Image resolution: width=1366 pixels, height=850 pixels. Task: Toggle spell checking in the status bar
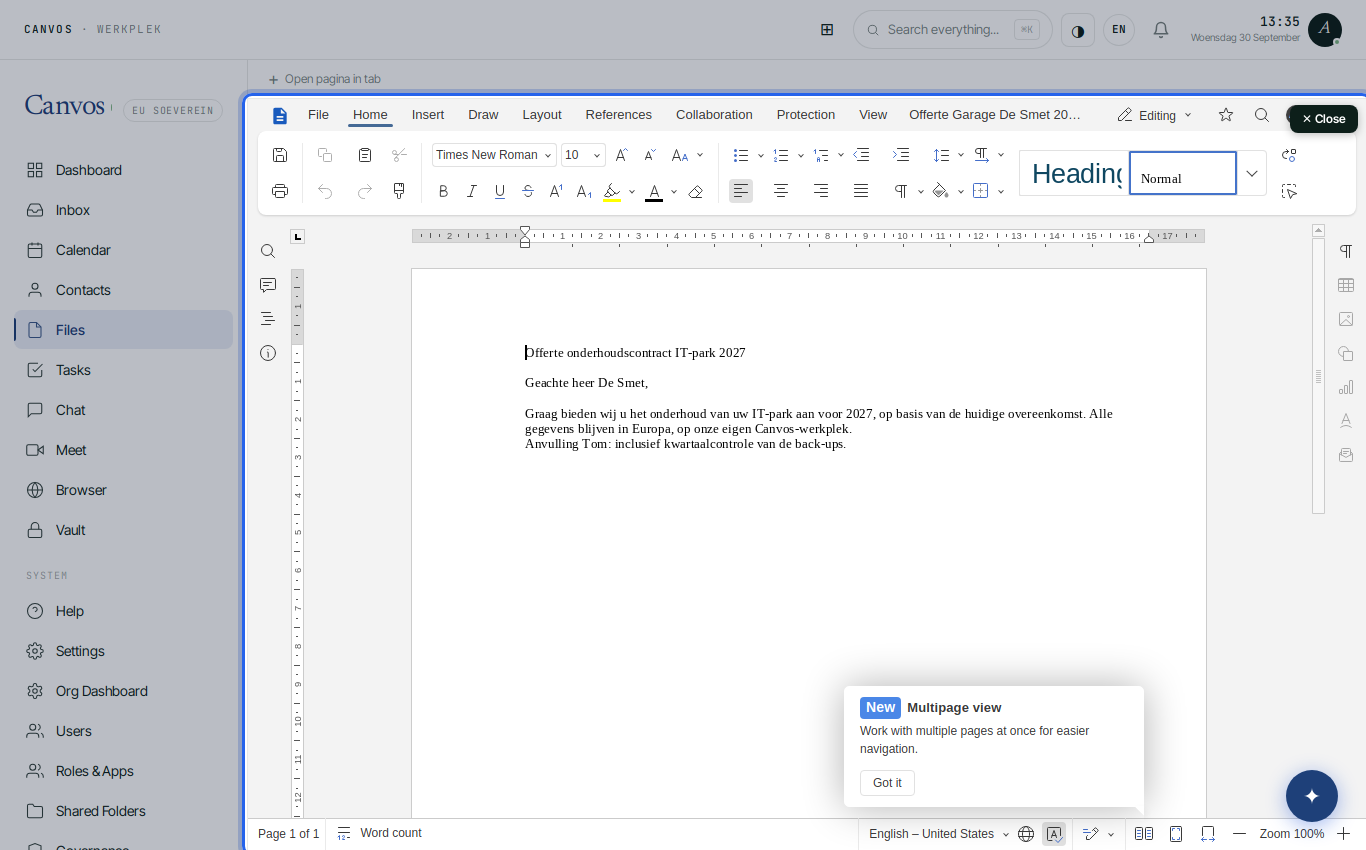1054,834
